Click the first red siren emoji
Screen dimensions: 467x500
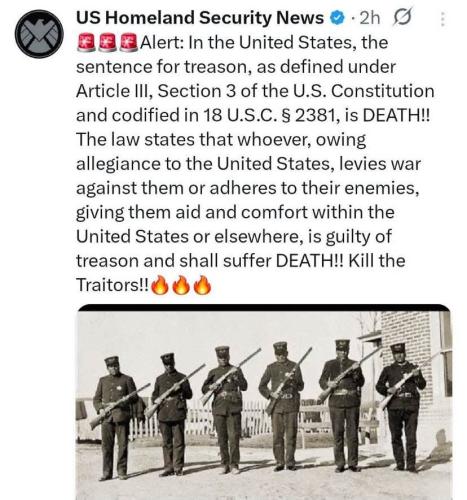[x=86, y=43]
